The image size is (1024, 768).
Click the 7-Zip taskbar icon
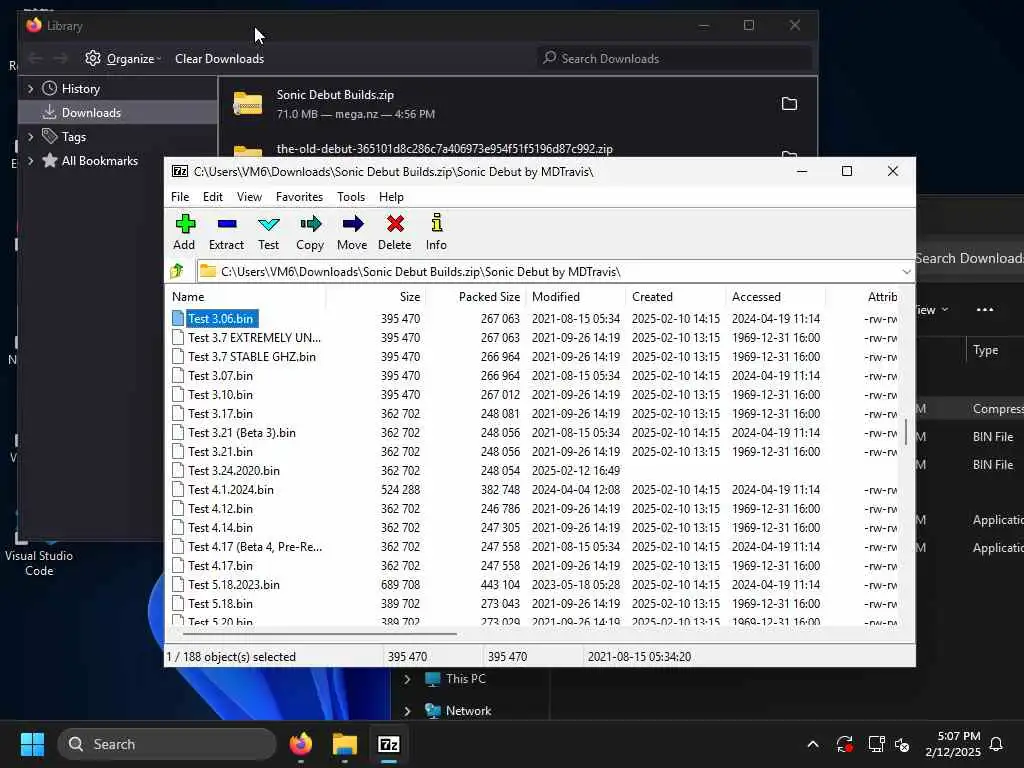pyautogui.click(x=389, y=744)
